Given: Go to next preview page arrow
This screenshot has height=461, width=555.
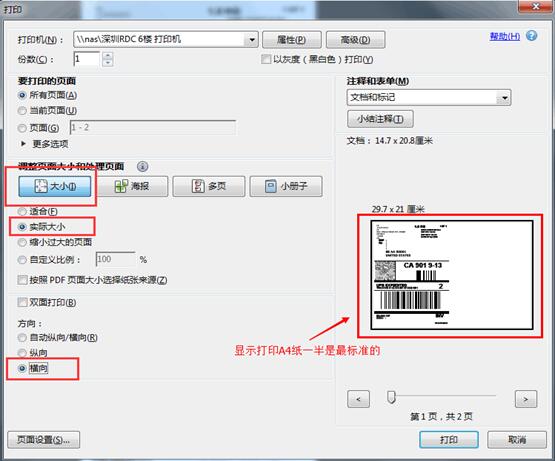Looking at the screenshot, I should (526, 399).
